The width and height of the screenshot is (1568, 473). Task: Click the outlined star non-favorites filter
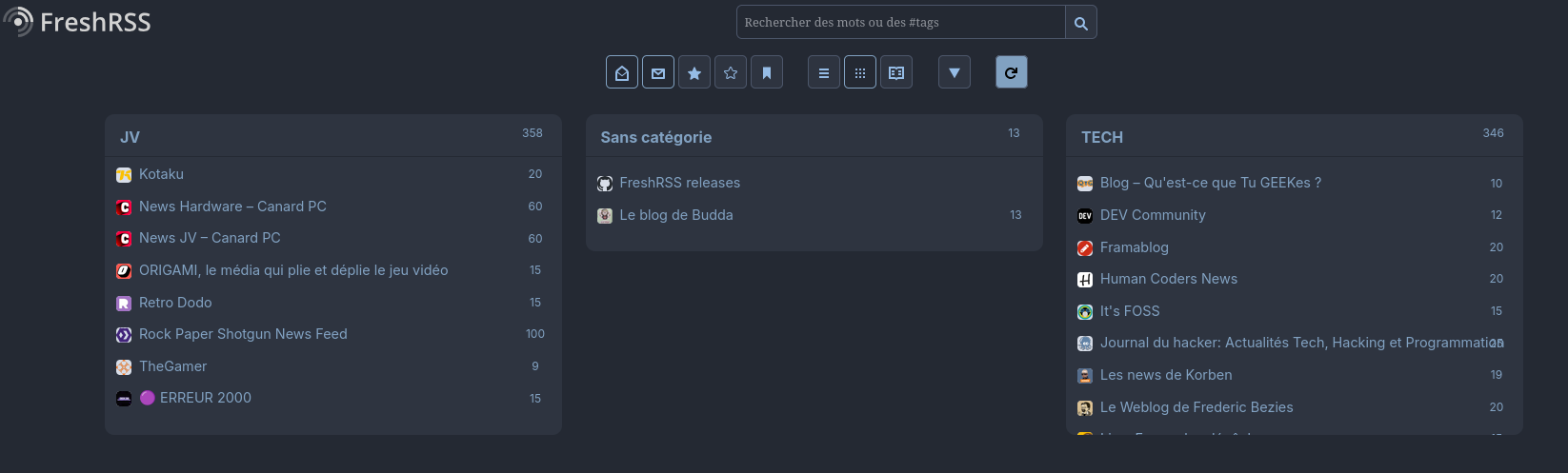[x=731, y=72]
